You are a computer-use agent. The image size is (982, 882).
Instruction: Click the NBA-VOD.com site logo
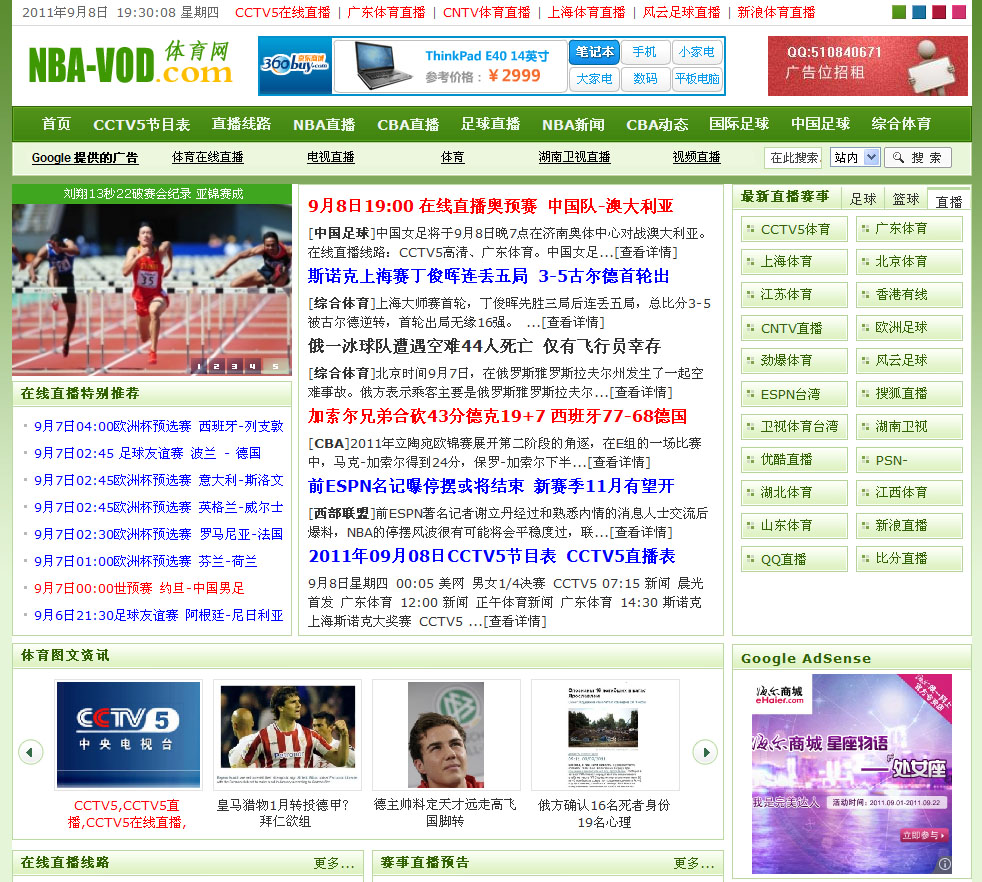click(x=130, y=63)
